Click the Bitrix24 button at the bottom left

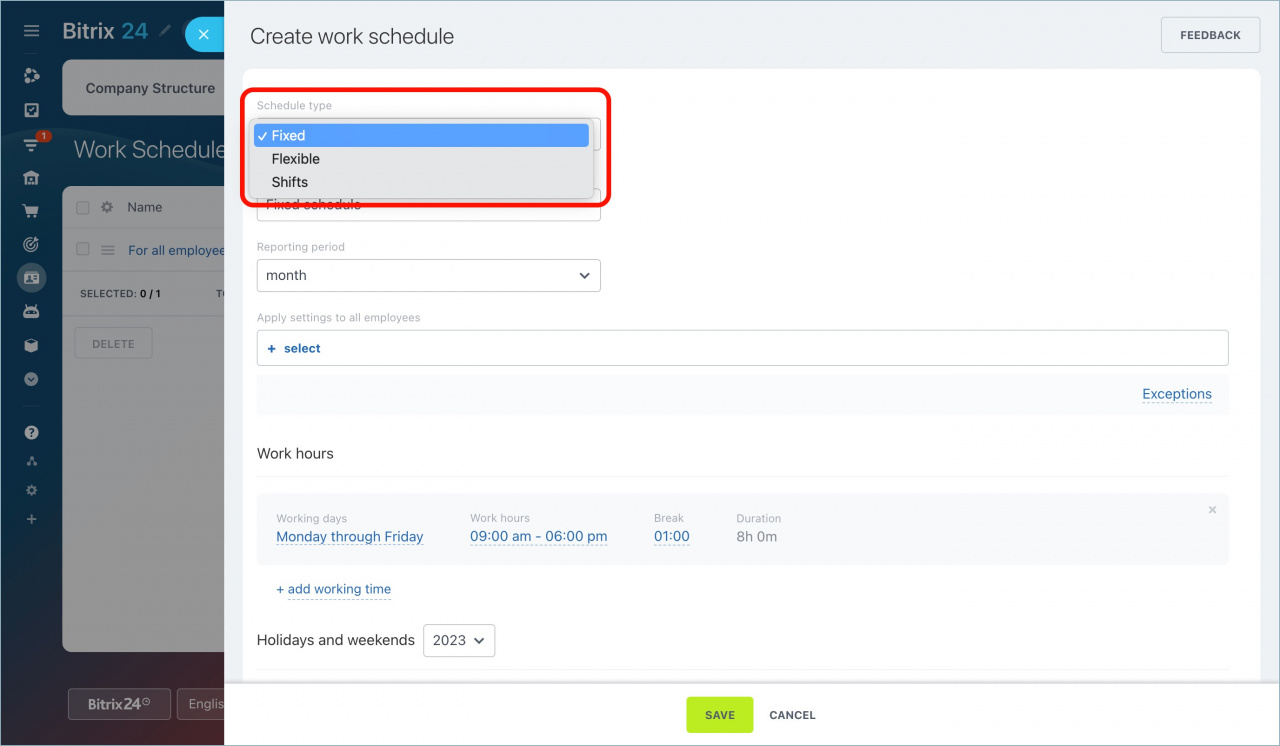pos(119,704)
